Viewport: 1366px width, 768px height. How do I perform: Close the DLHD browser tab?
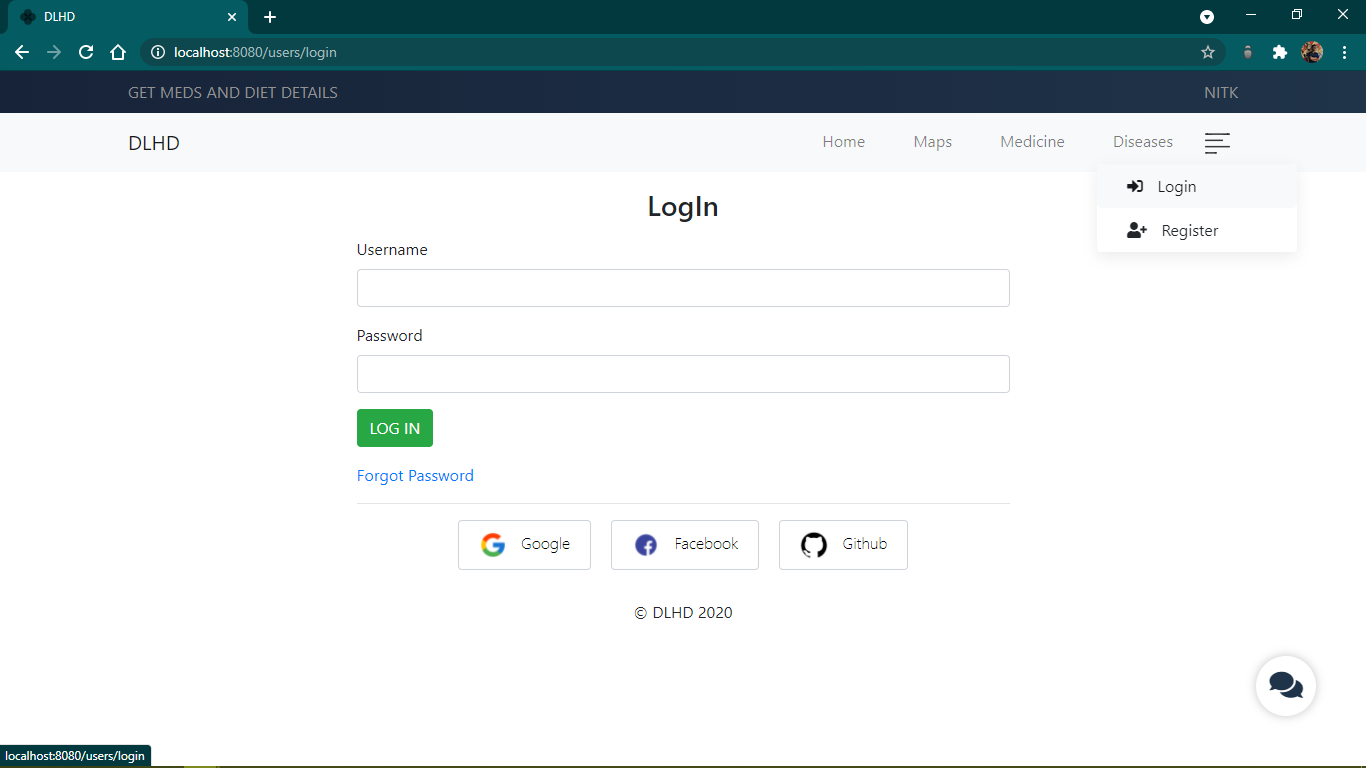[232, 17]
